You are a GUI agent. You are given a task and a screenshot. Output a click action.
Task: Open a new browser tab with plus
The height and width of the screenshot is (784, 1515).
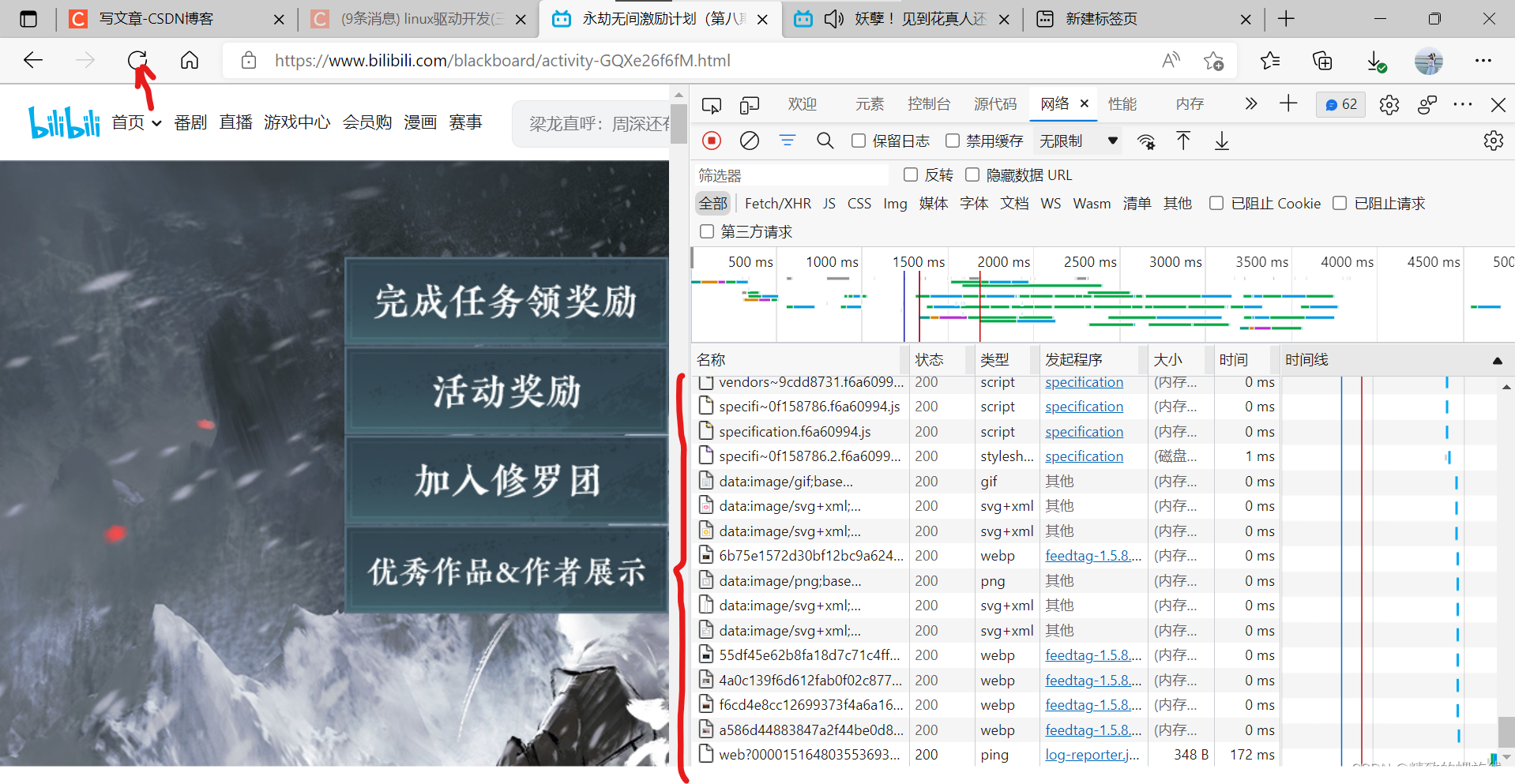click(1286, 19)
